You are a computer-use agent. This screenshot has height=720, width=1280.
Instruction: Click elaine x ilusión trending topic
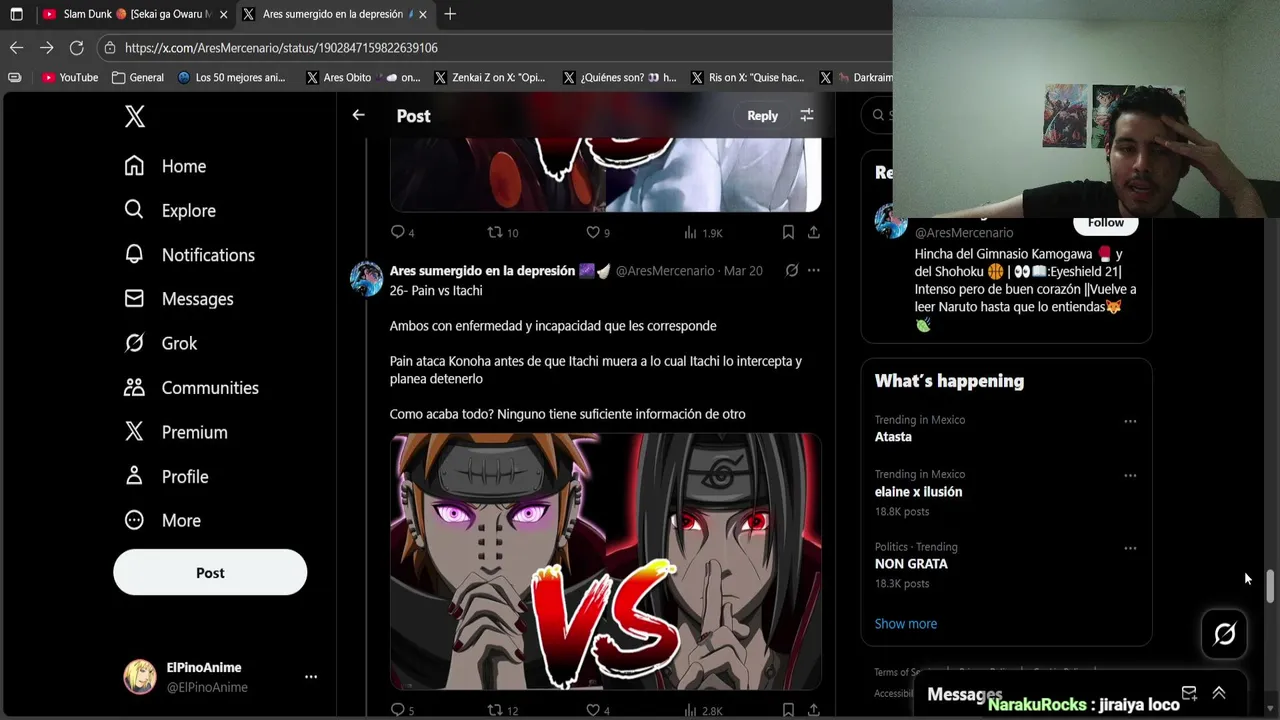tap(918, 492)
